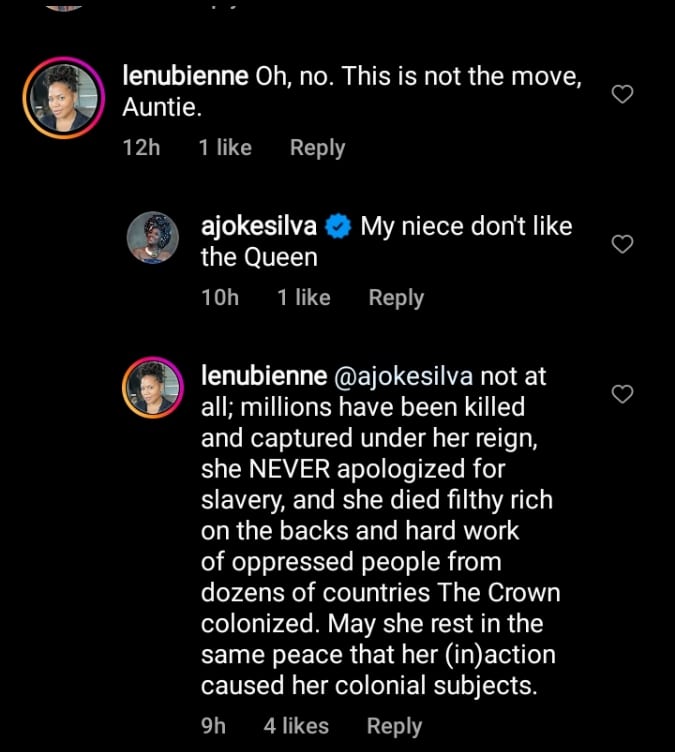This screenshot has width=675, height=752.
Task: Tap the 12h timestamp
Action: pos(141,148)
